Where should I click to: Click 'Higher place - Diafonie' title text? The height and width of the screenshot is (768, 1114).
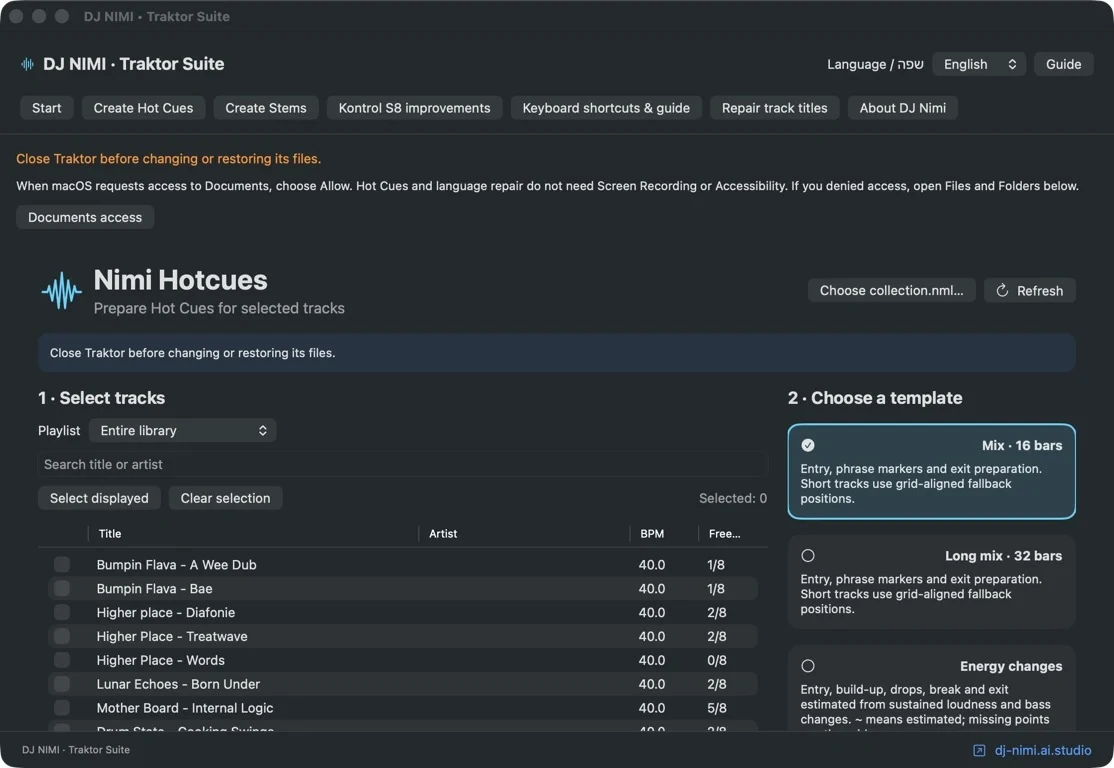(166, 612)
